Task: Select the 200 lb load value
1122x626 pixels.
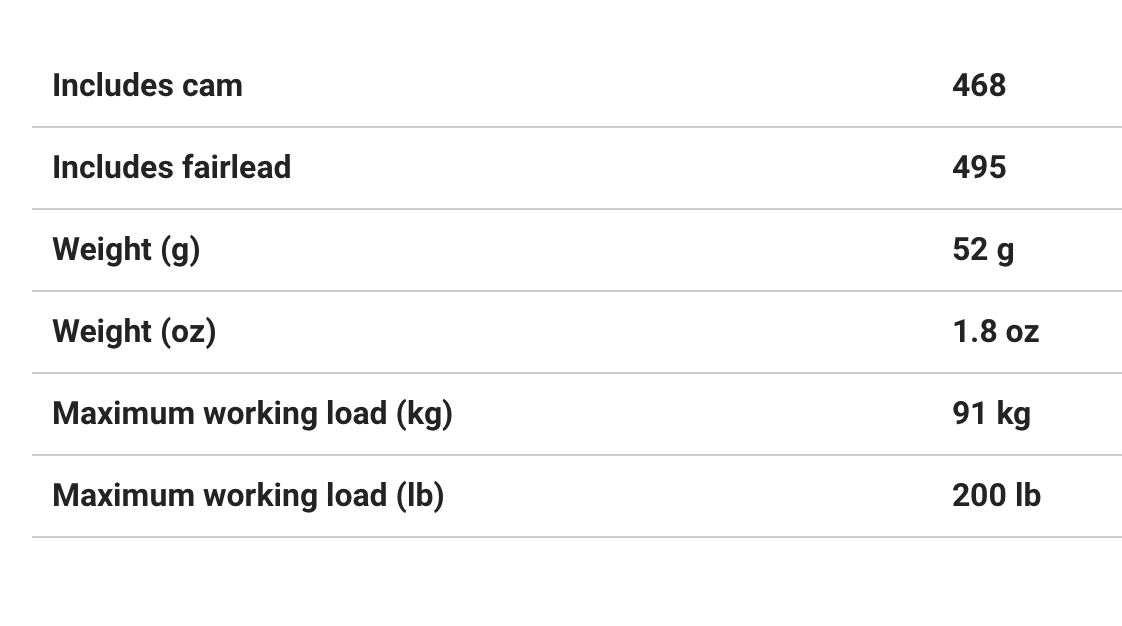Action: click(x=996, y=496)
